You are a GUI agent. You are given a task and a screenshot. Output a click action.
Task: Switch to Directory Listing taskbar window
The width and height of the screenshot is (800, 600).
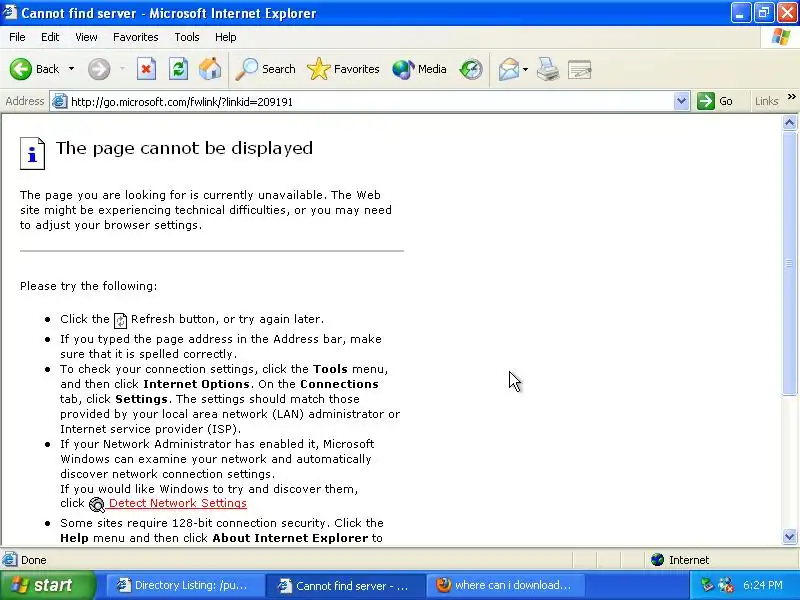[x=185, y=585]
